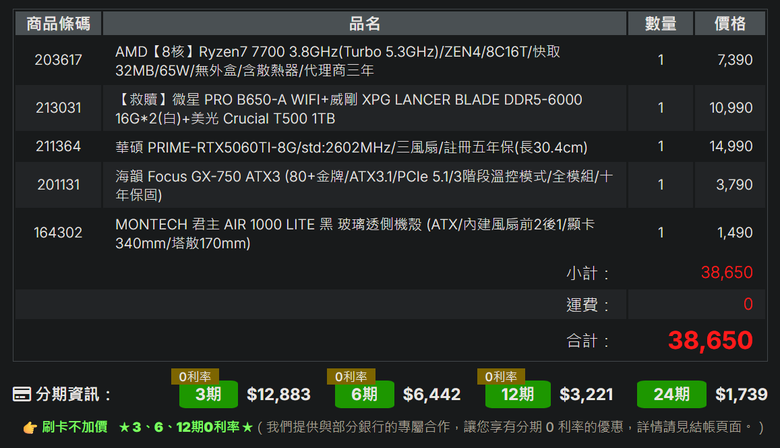Viewport: 780px width, 448px height.
Task: Click the price 3,790
Action: pos(734,185)
